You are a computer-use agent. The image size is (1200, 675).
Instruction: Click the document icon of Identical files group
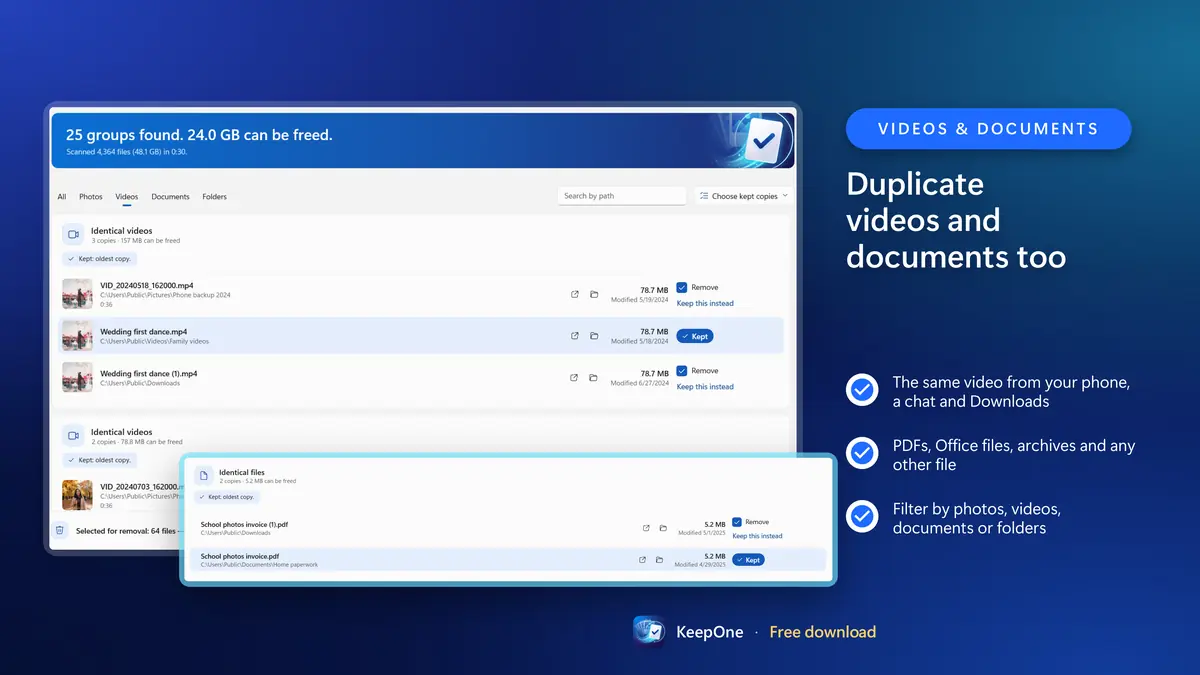[x=202, y=476]
